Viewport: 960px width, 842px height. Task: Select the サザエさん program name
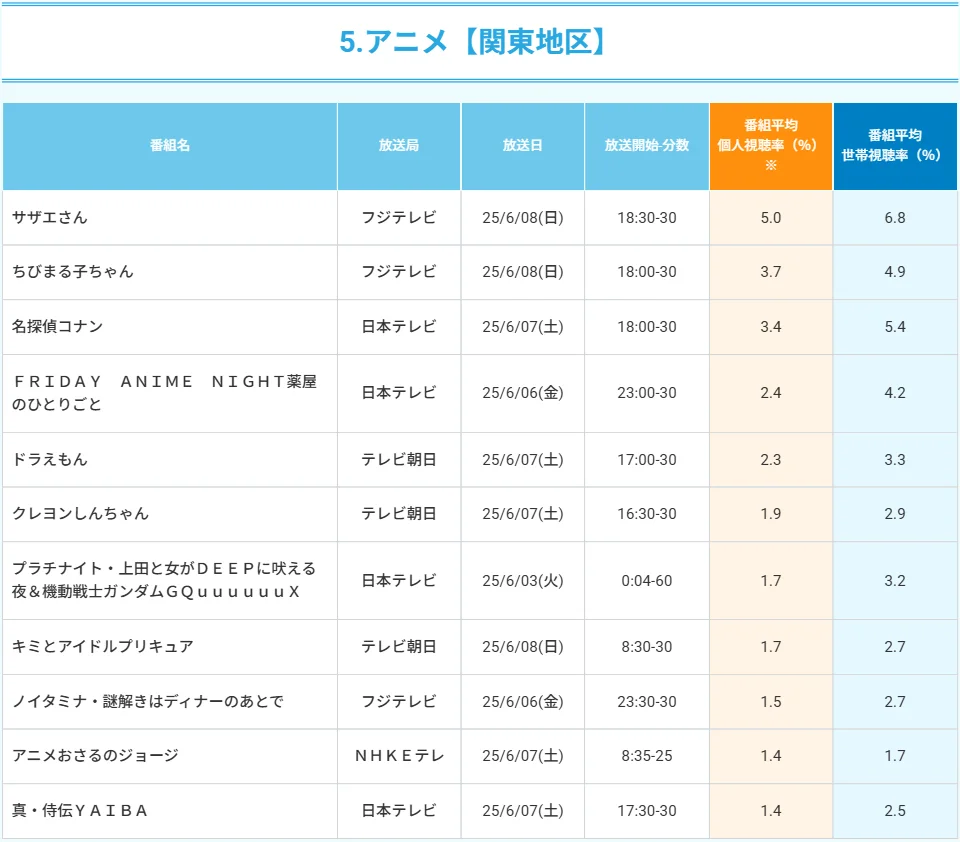[50, 217]
